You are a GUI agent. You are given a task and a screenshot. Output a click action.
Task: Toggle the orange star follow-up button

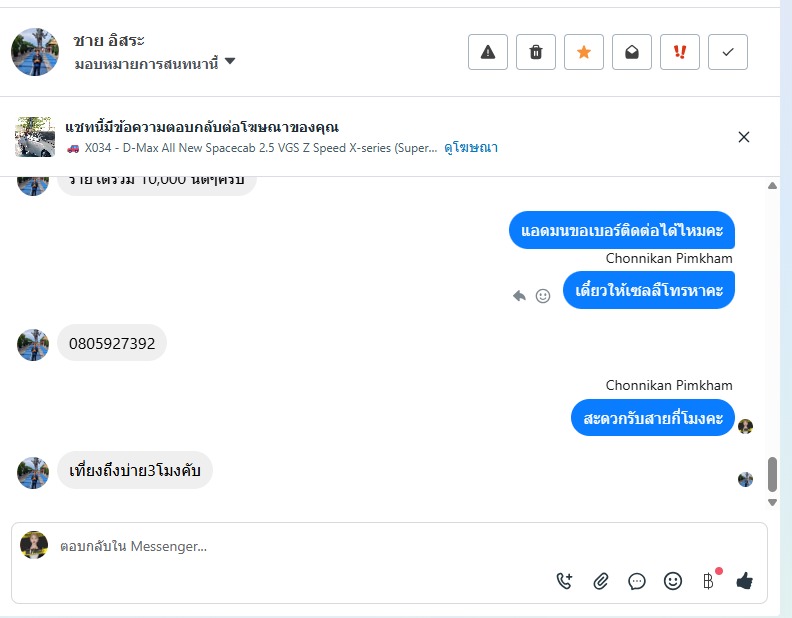tap(584, 52)
